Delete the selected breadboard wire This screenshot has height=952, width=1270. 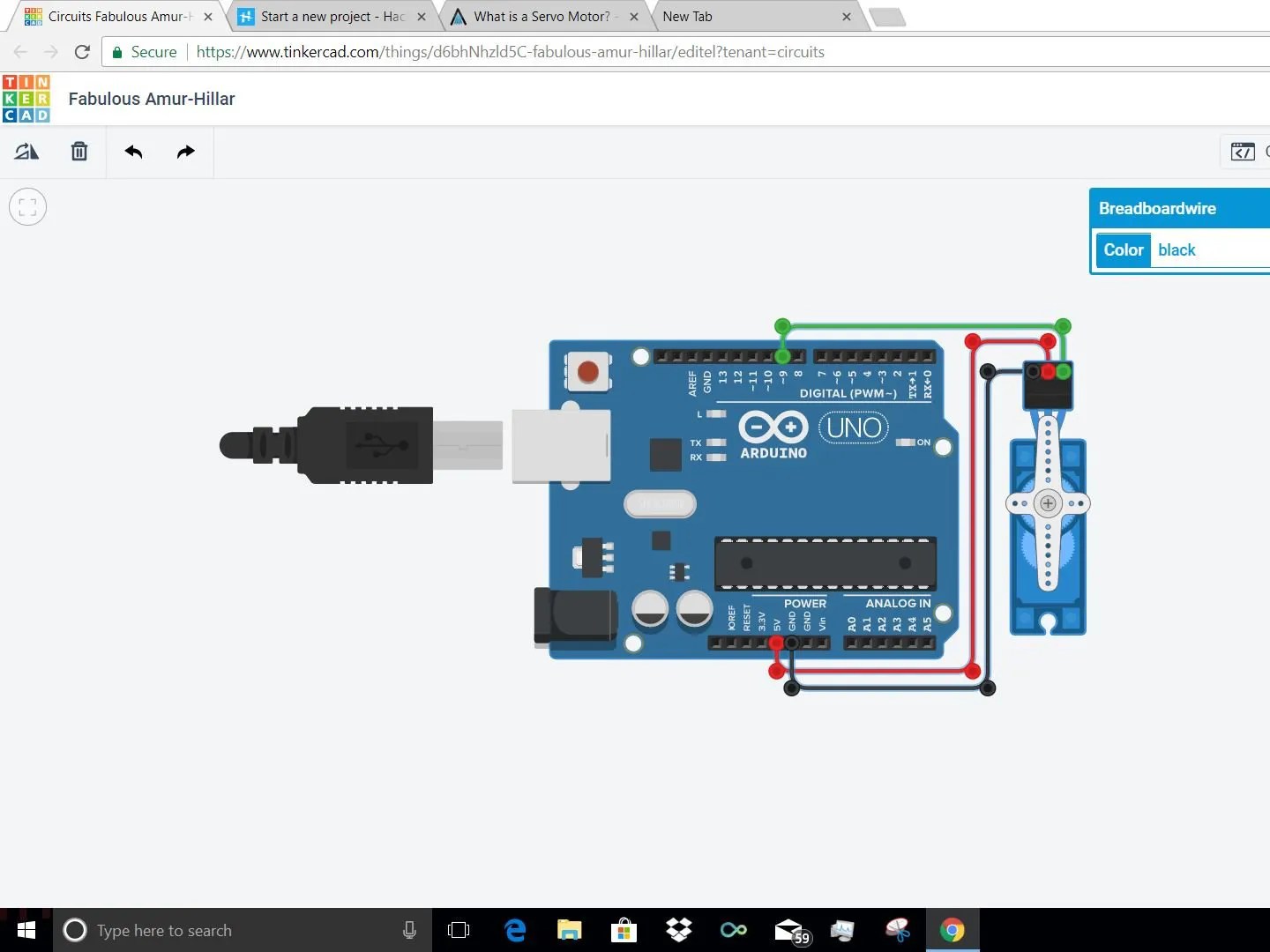(x=79, y=152)
